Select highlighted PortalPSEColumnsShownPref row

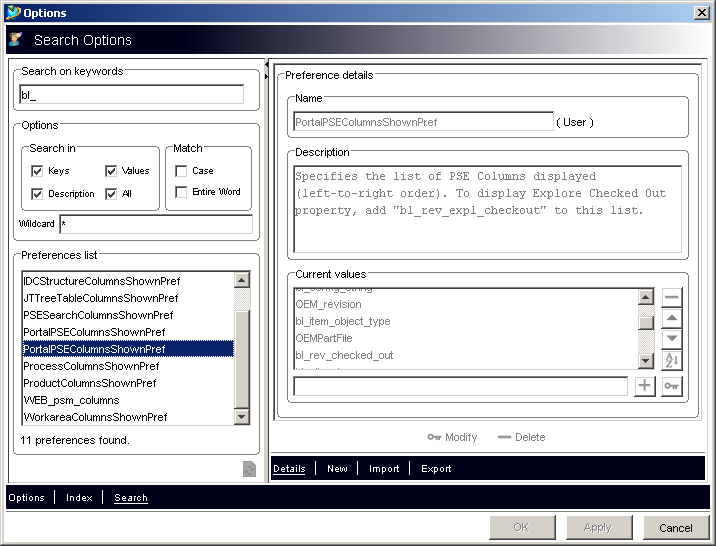pyautogui.click(x=128, y=349)
